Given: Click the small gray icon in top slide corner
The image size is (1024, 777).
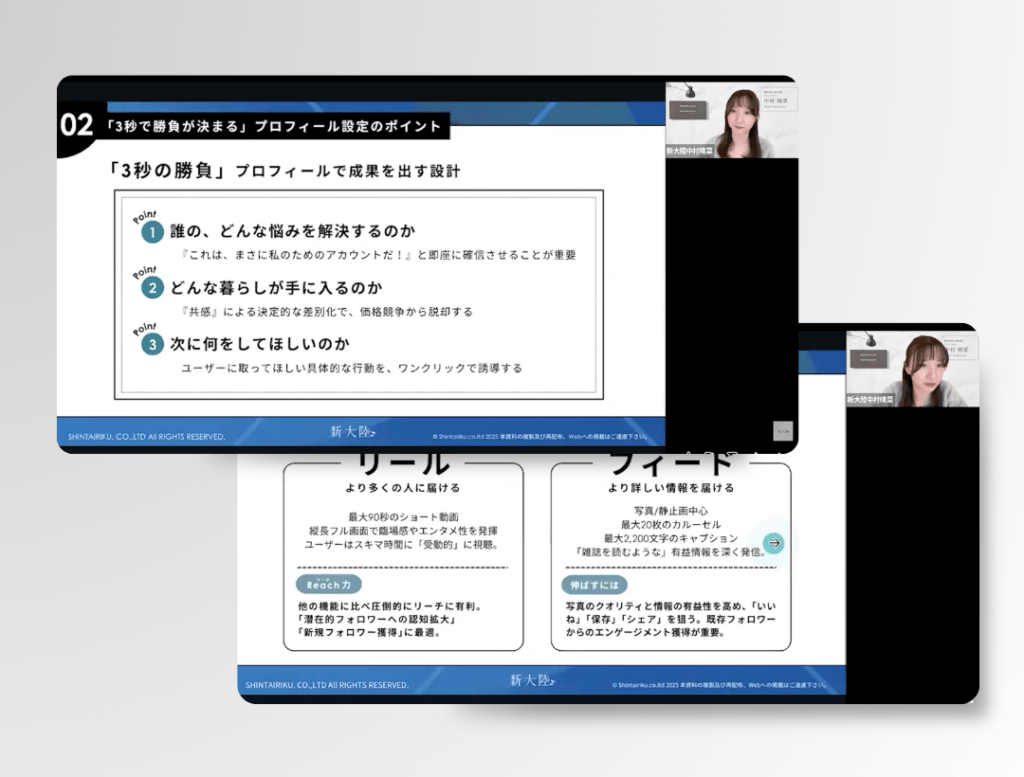Looking at the screenshot, I should click(x=783, y=431).
